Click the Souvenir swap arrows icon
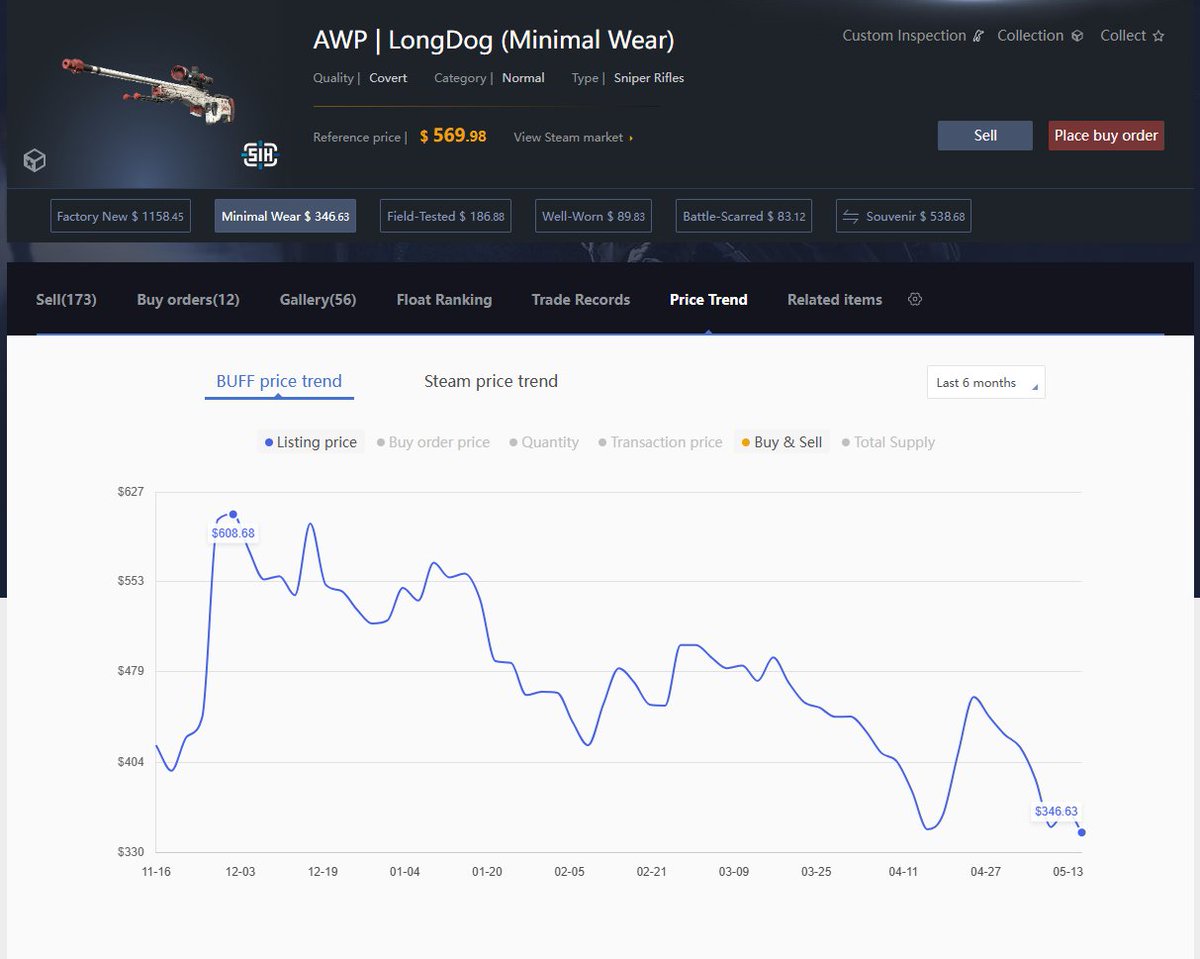The height and width of the screenshot is (959, 1200). (851, 216)
